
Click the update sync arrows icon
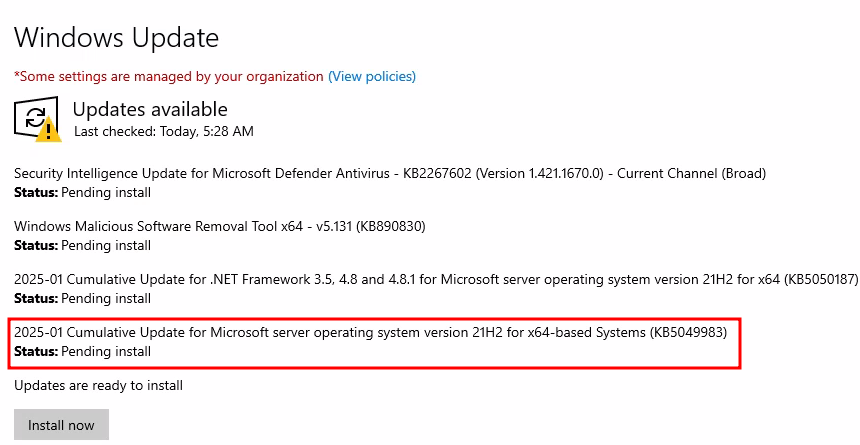(35, 117)
